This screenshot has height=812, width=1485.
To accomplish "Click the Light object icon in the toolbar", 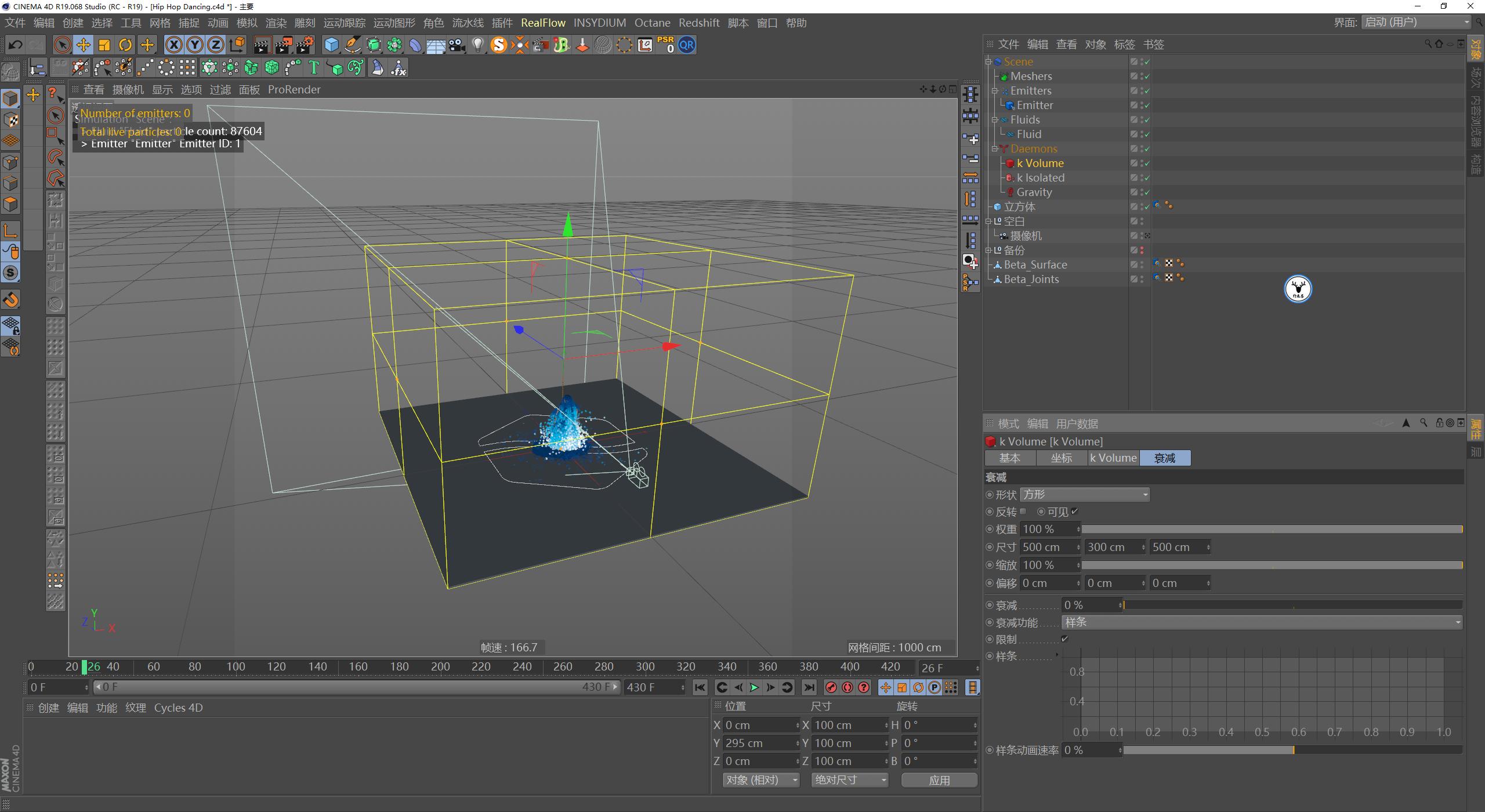I will (x=477, y=45).
